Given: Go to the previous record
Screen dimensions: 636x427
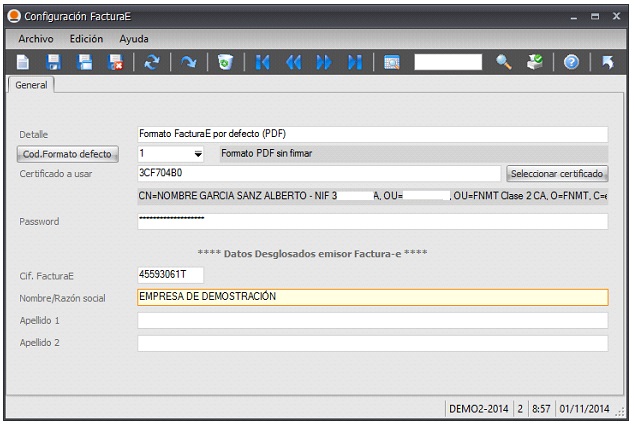Looking at the screenshot, I should (293, 62).
